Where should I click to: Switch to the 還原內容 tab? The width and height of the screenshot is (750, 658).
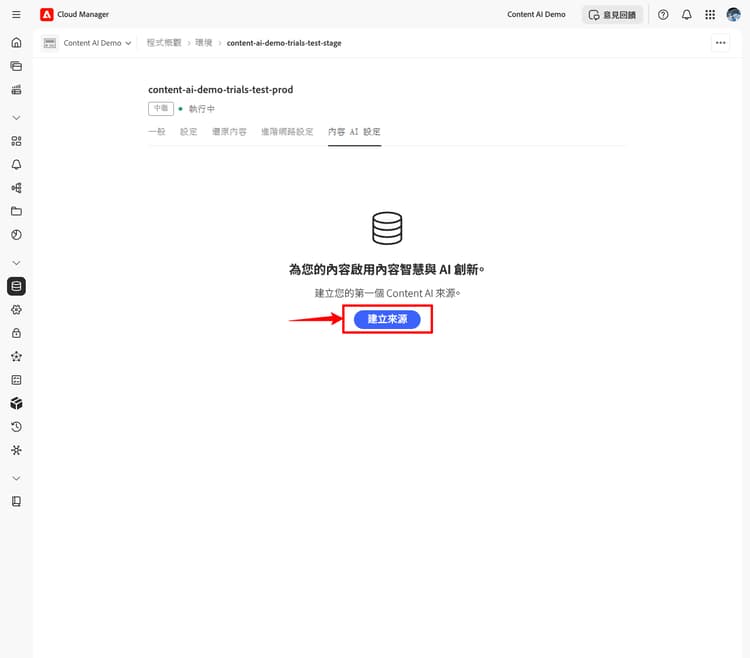229,132
